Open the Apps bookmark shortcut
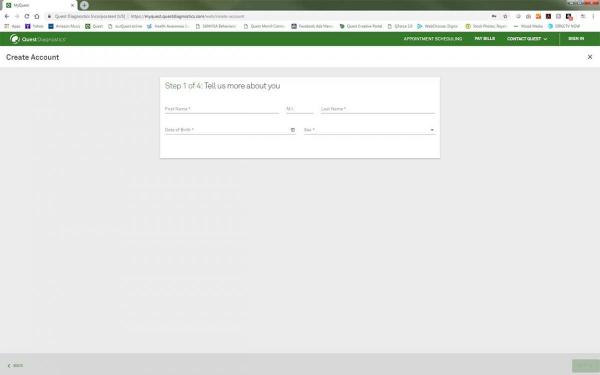Image resolution: width=600 pixels, height=375 pixels. point(12,26)
